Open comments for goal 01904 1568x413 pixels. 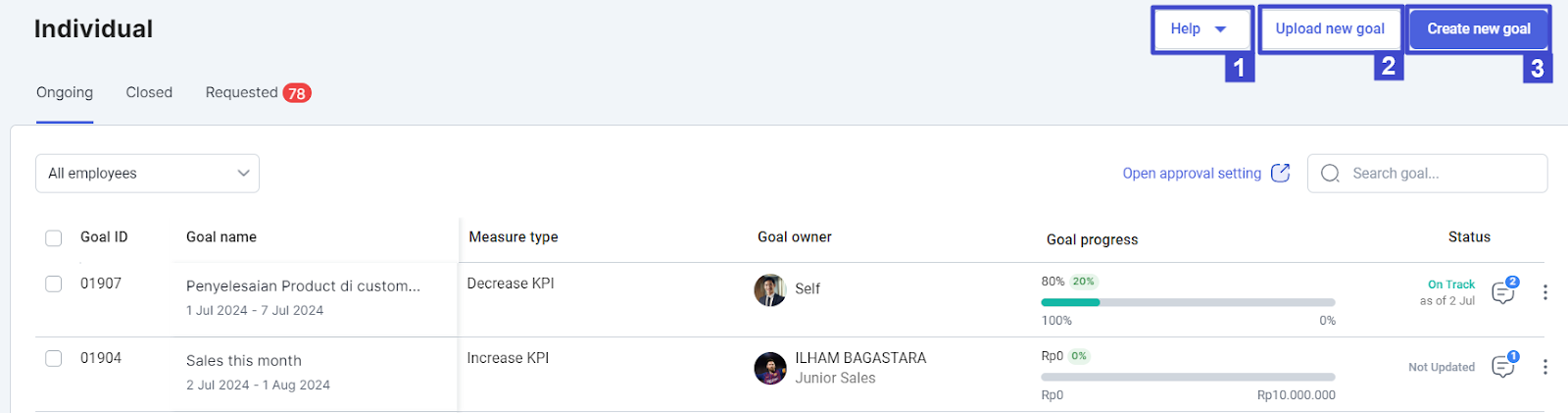click(x=1501, y=367)
